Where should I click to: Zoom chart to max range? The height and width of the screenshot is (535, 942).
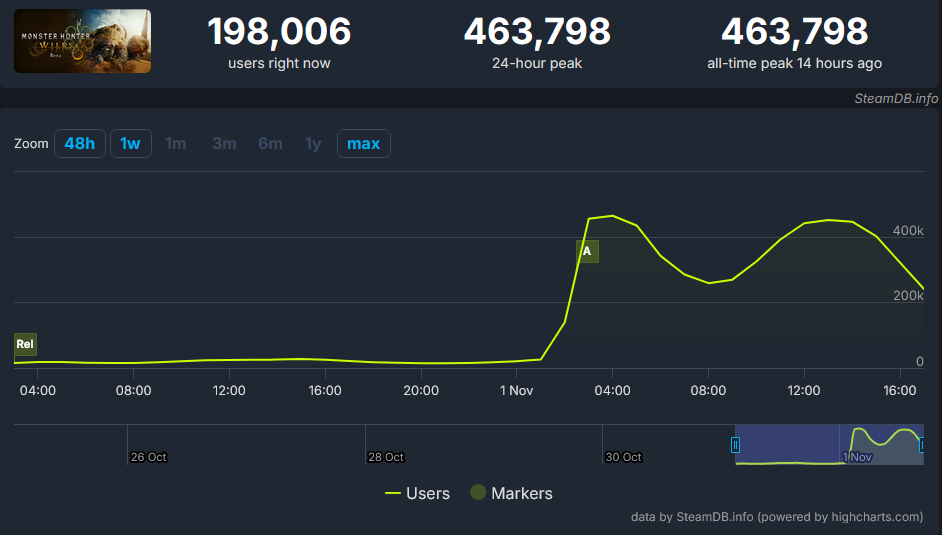click(363, 144)
